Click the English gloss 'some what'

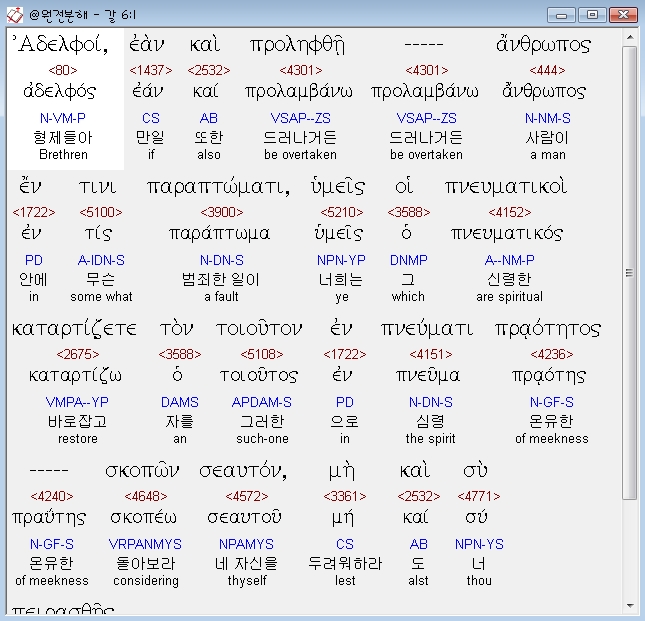[101, 297]
